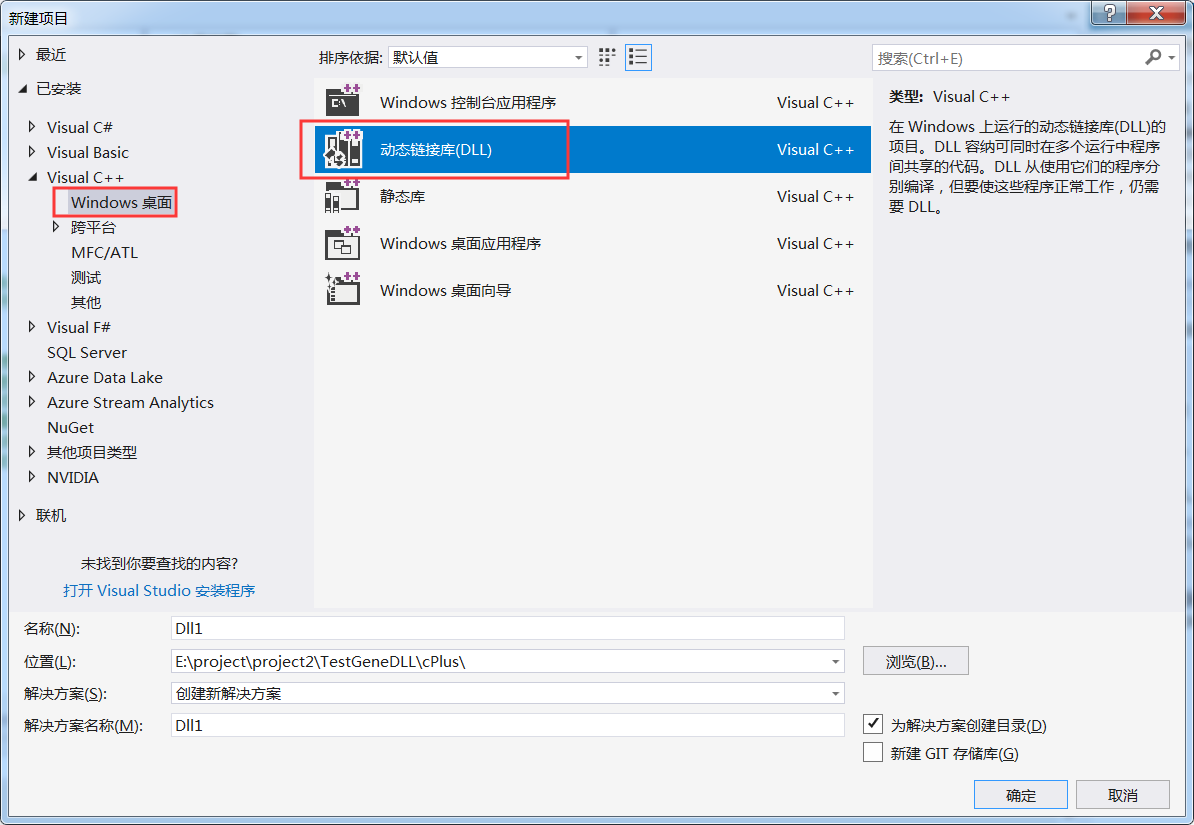
Task: Open the 排序依据 默认值 dropdown
Action: (487, 57)
